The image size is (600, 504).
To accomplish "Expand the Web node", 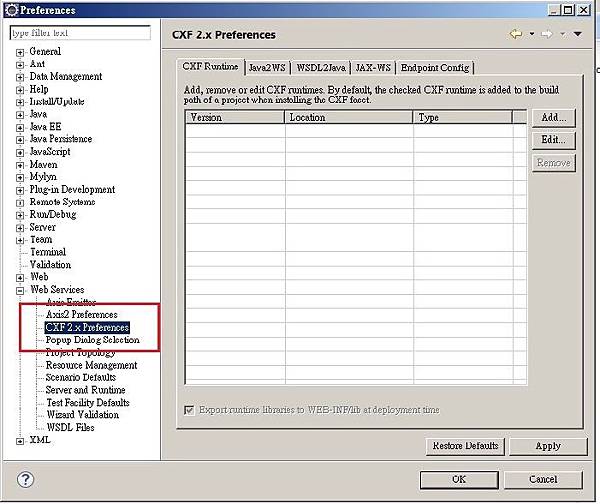I will click(x=20, y=277).
